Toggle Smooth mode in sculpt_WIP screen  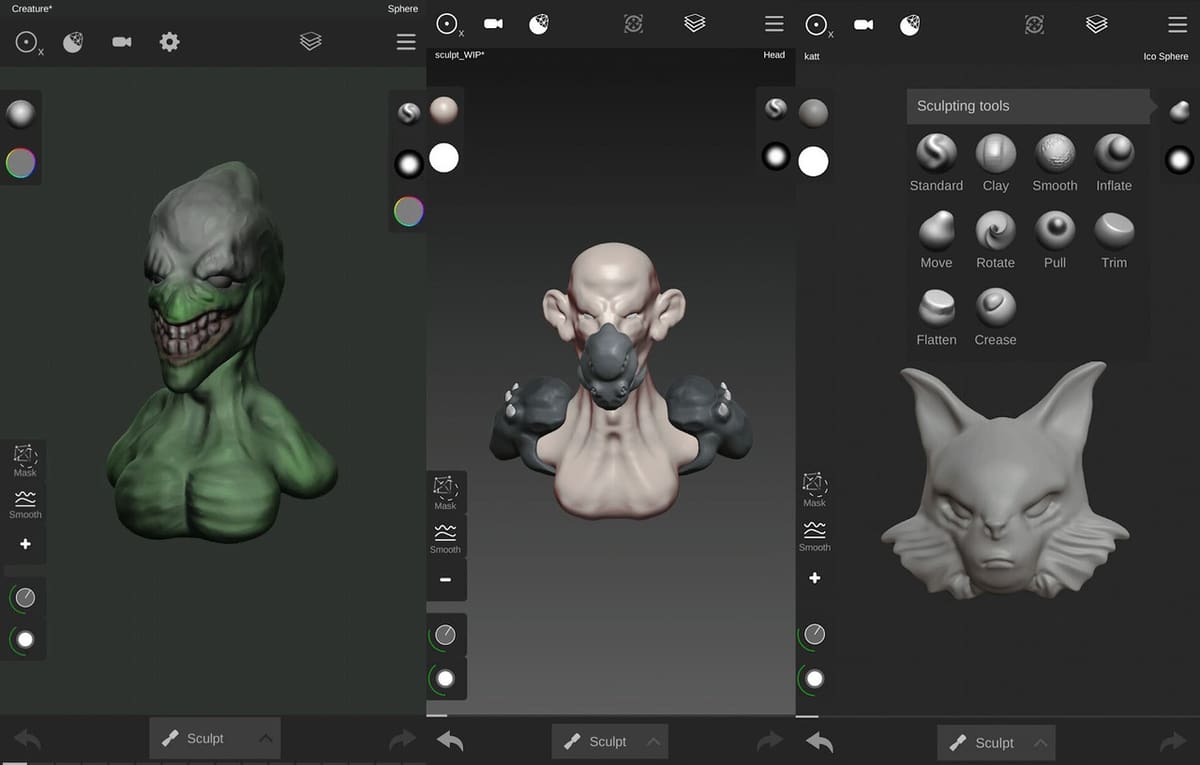(446, 537)
